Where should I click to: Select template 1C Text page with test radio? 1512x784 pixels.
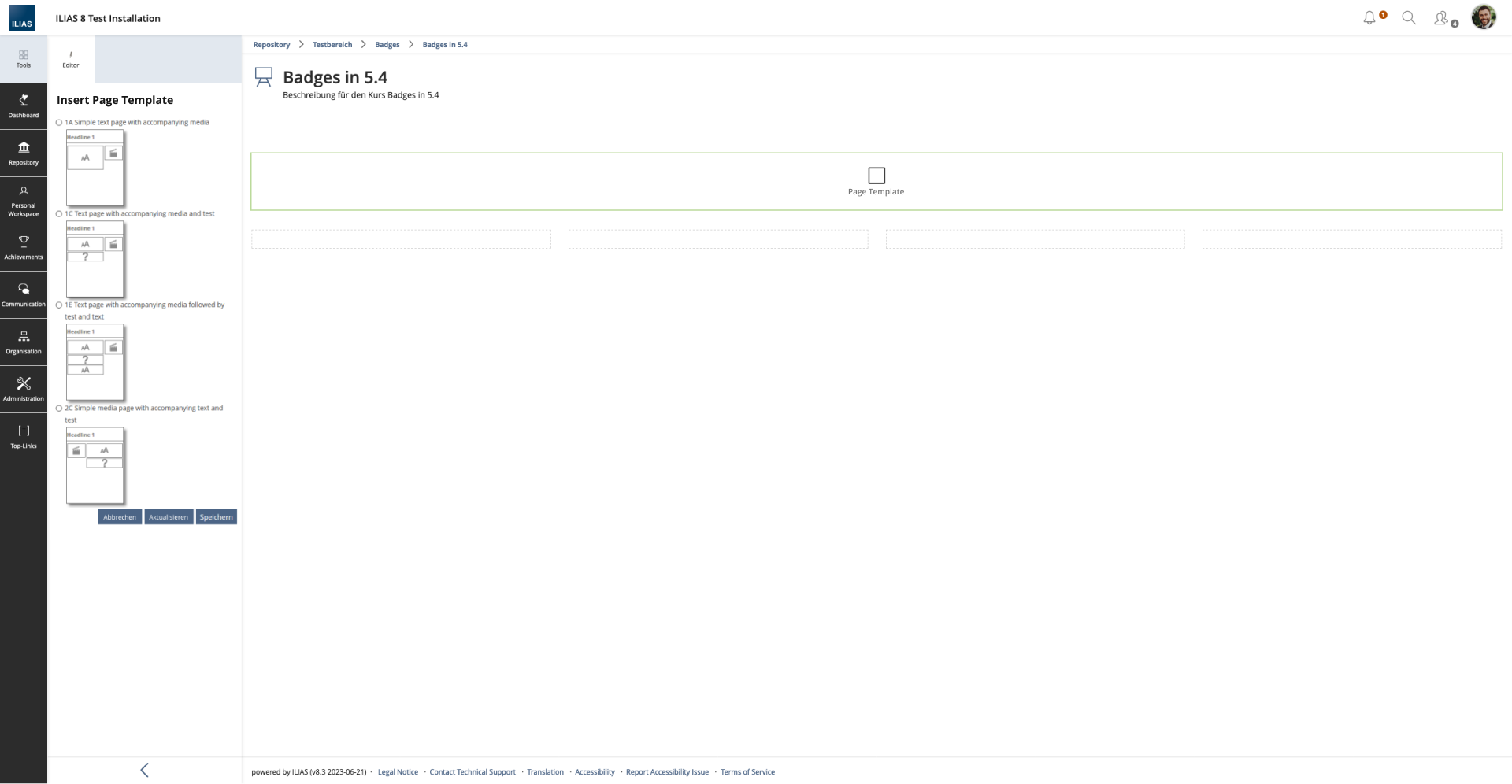tap(59, 214)
